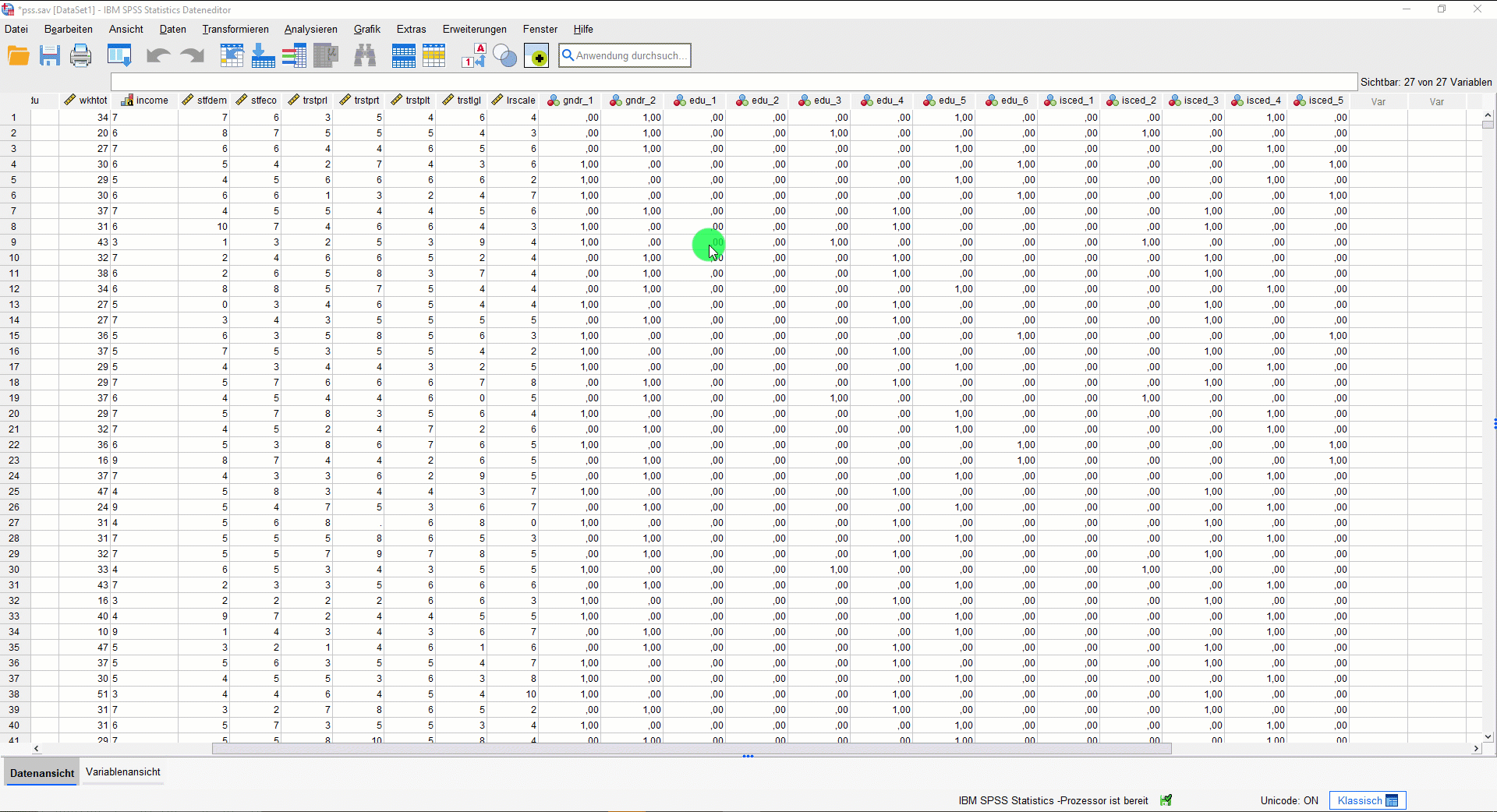Click the vertical scrollbar down arrow
Image resolution: width=1497 pixels, height=812 pixels.
point(1488,736)
